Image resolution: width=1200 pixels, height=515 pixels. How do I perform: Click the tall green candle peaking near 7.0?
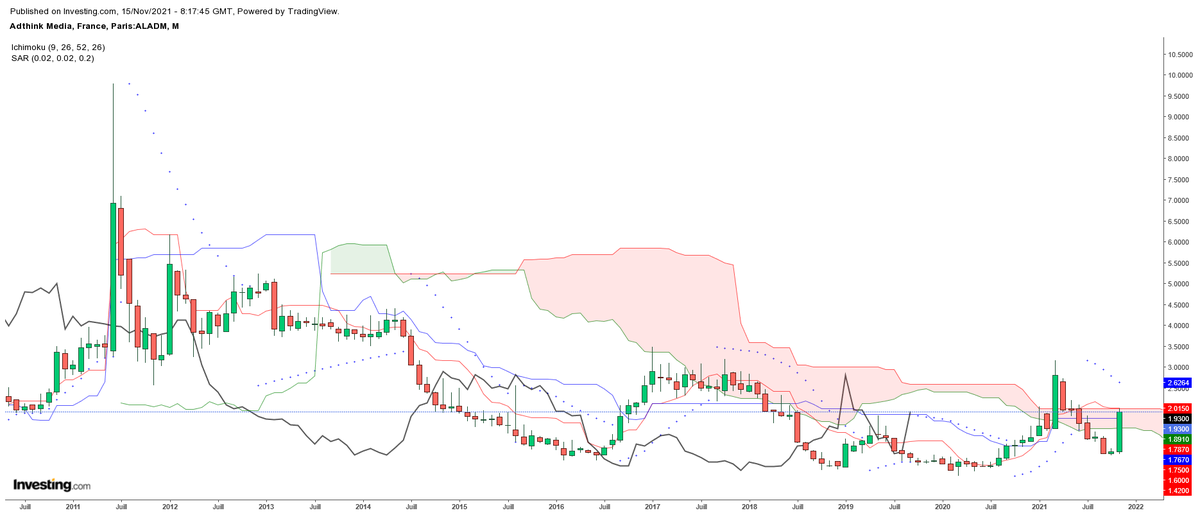point(113,276)
